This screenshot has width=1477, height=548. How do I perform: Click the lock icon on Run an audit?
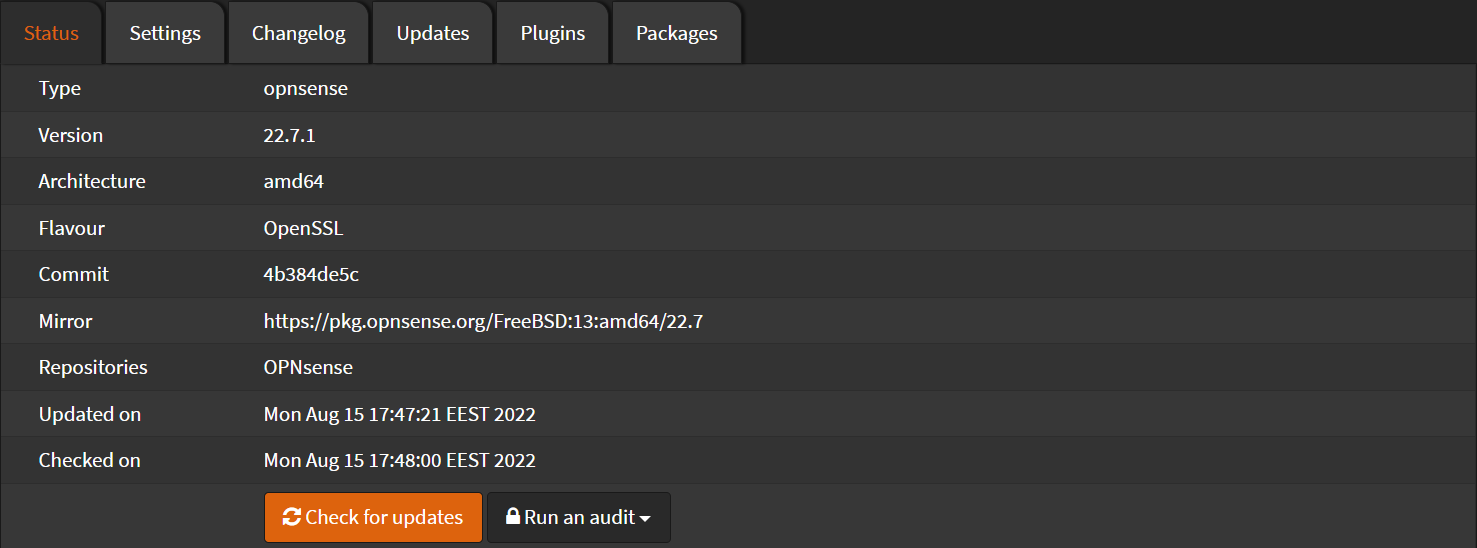513,517
